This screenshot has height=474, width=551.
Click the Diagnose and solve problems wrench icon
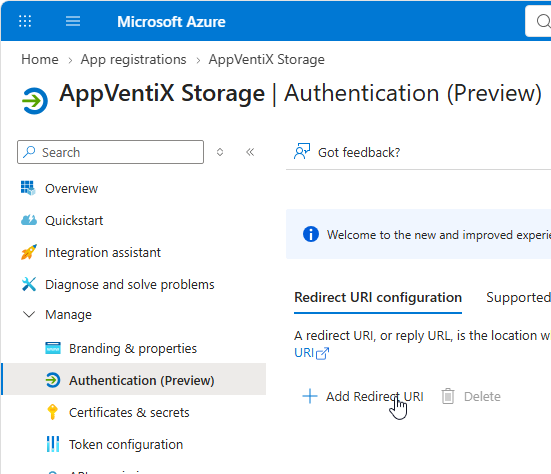click(29, 284)
